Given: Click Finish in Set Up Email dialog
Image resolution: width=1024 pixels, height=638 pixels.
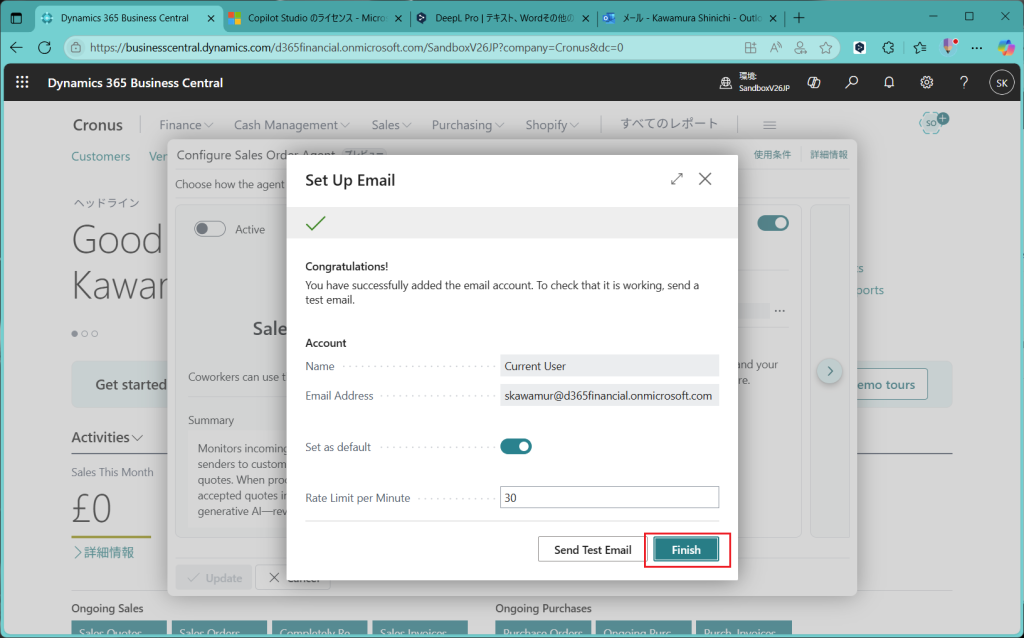Looking at the screenshot, I should point(686,550).
